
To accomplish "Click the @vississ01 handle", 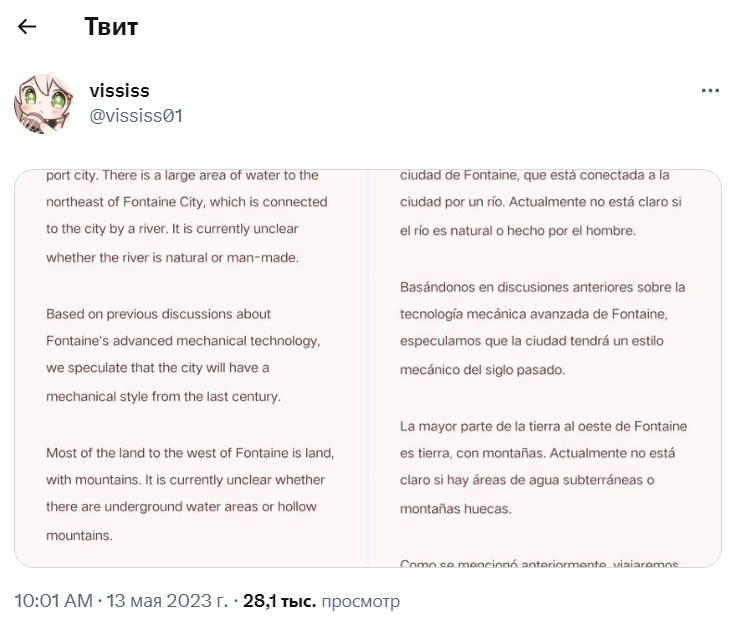I will pos(136,116).
